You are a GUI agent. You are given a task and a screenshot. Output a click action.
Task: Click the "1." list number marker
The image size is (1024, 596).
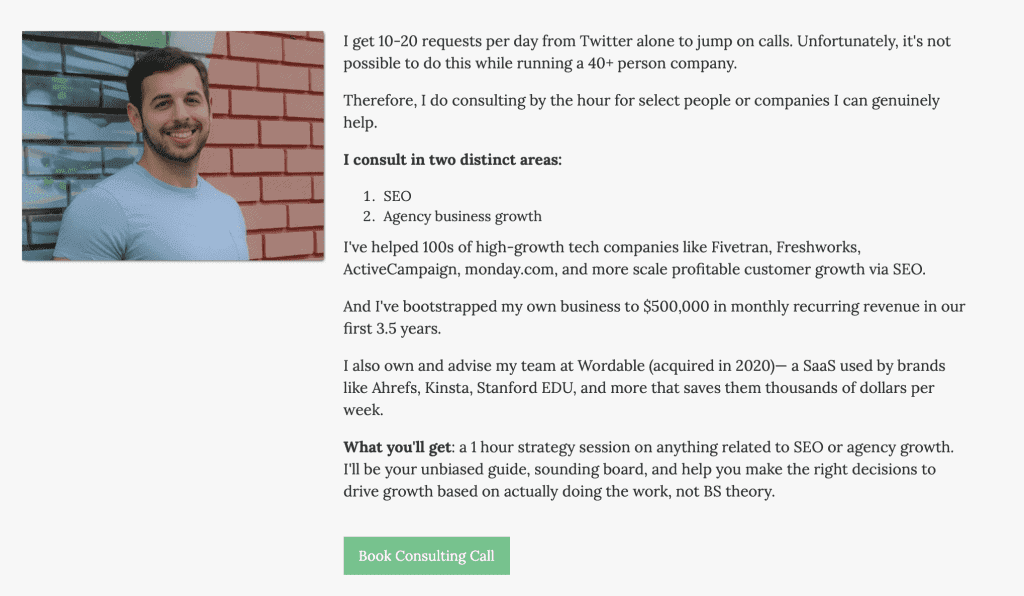[369, 196]
